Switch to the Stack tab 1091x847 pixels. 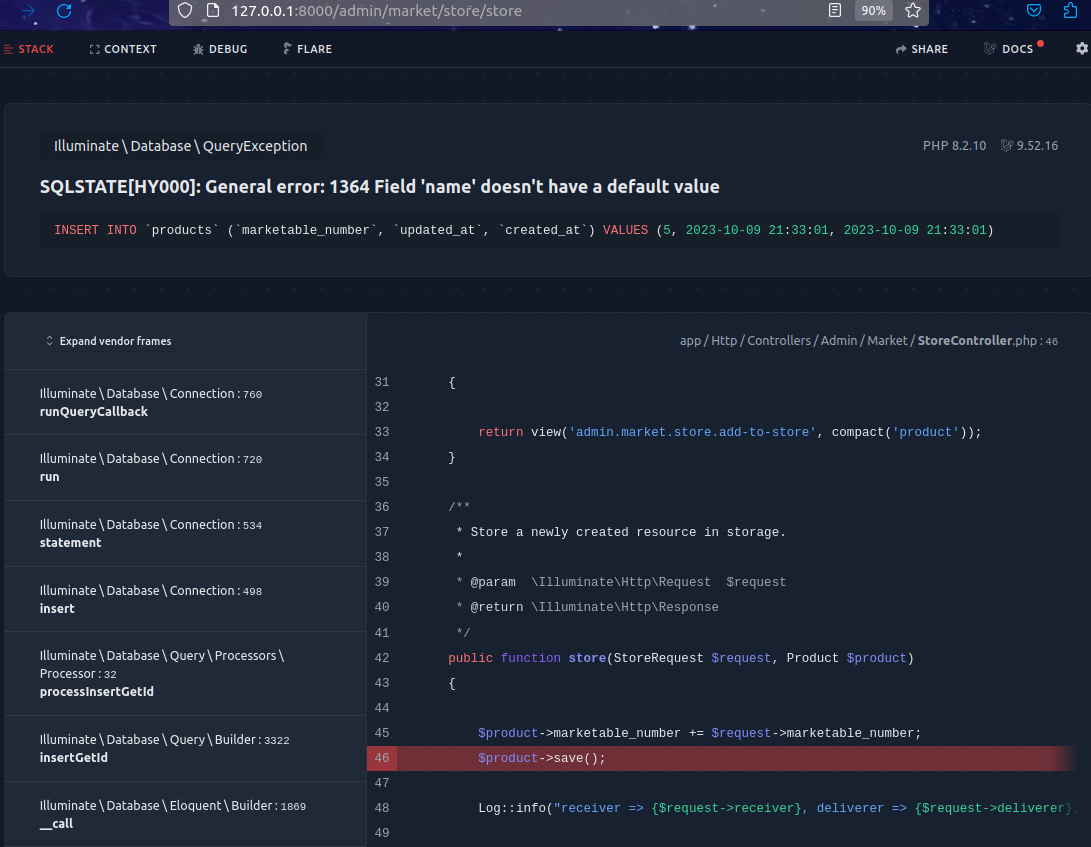pos(29,49)
